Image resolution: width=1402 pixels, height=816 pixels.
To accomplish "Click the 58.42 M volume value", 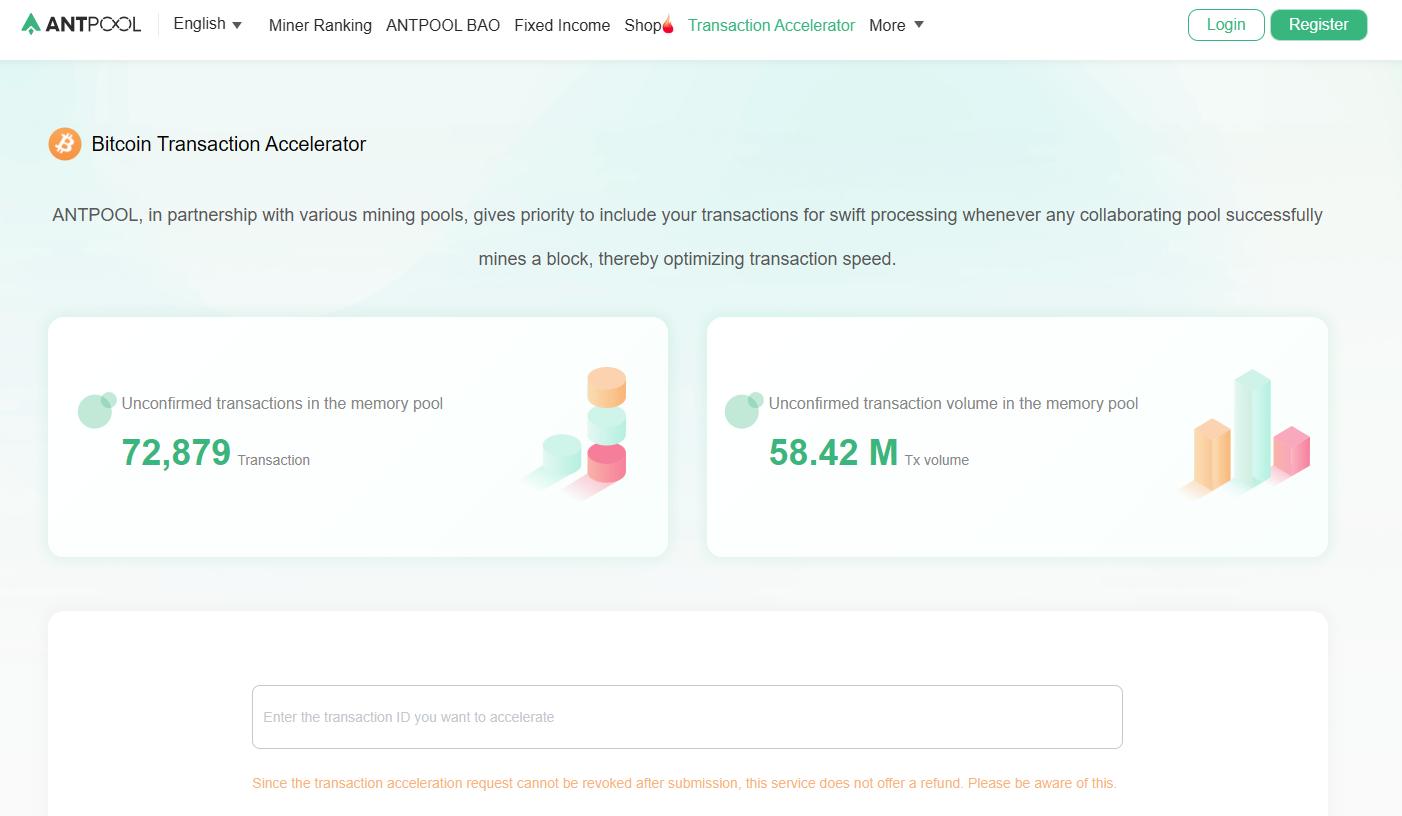I will (834, 453).
